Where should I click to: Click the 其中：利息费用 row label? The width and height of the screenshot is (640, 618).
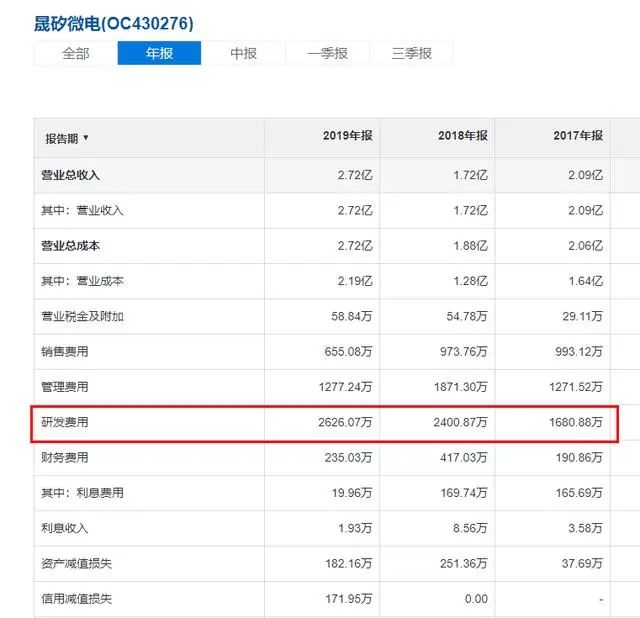tap(82, 493)
